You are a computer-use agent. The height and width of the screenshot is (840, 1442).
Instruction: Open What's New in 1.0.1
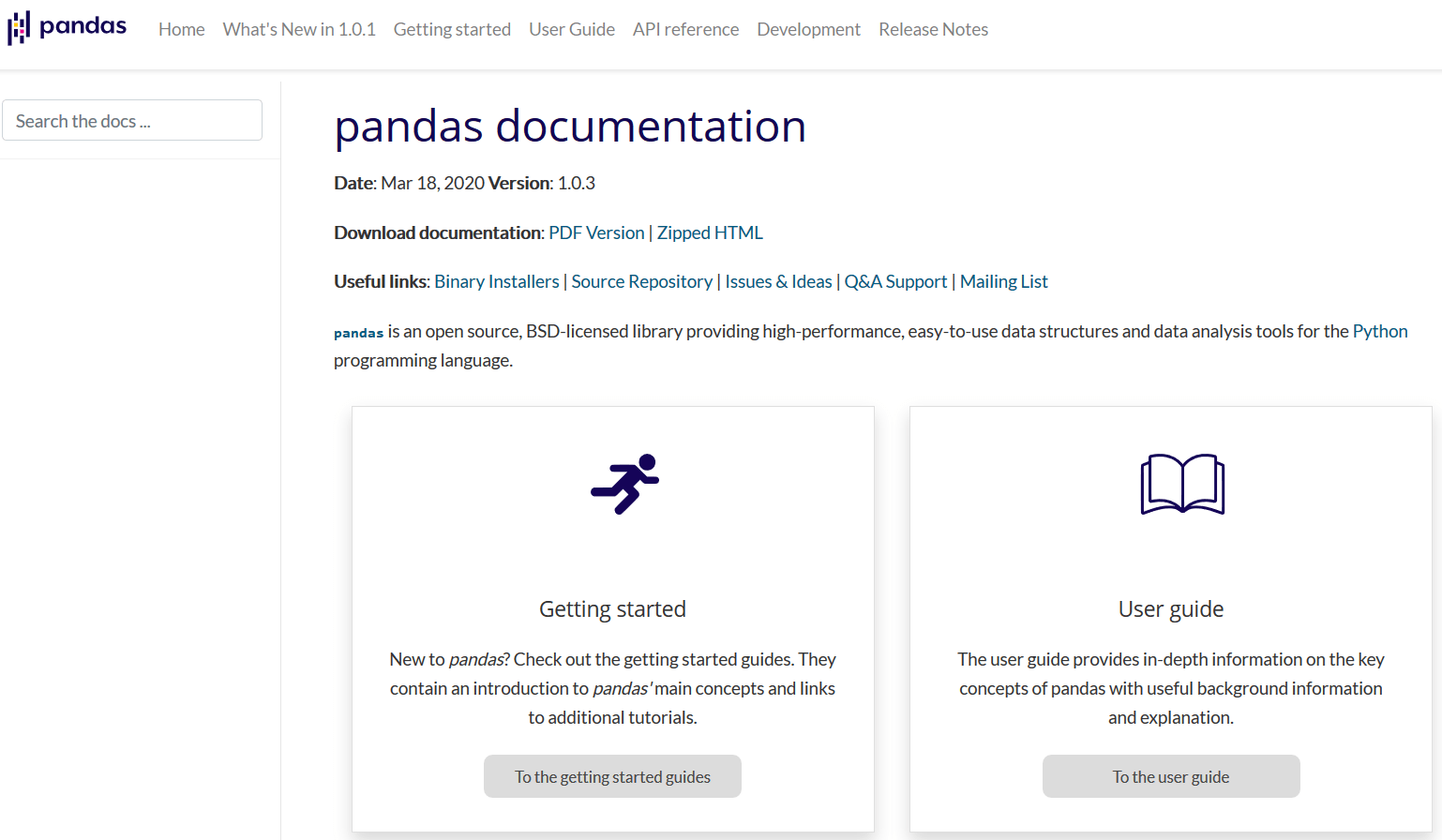299,29
